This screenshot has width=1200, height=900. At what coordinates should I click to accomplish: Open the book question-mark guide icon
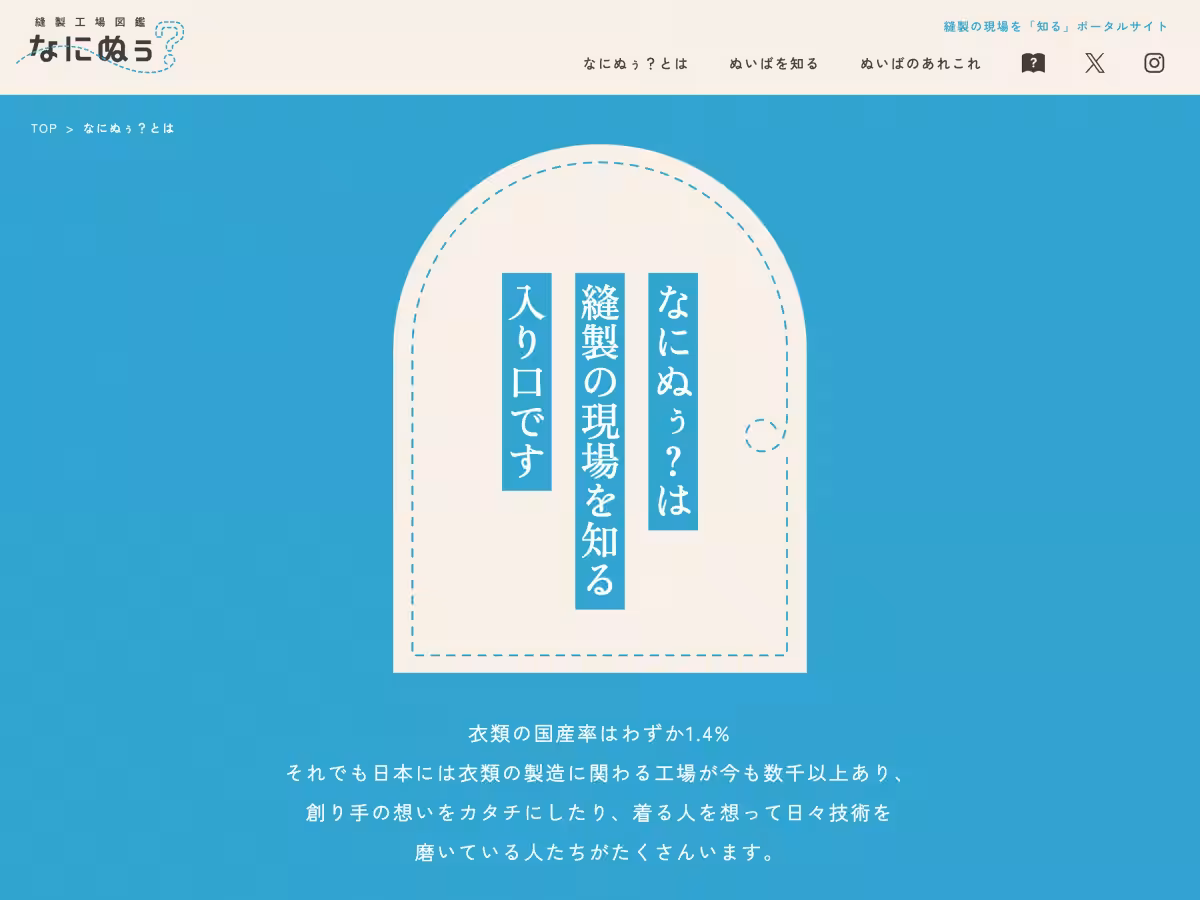1033,63
